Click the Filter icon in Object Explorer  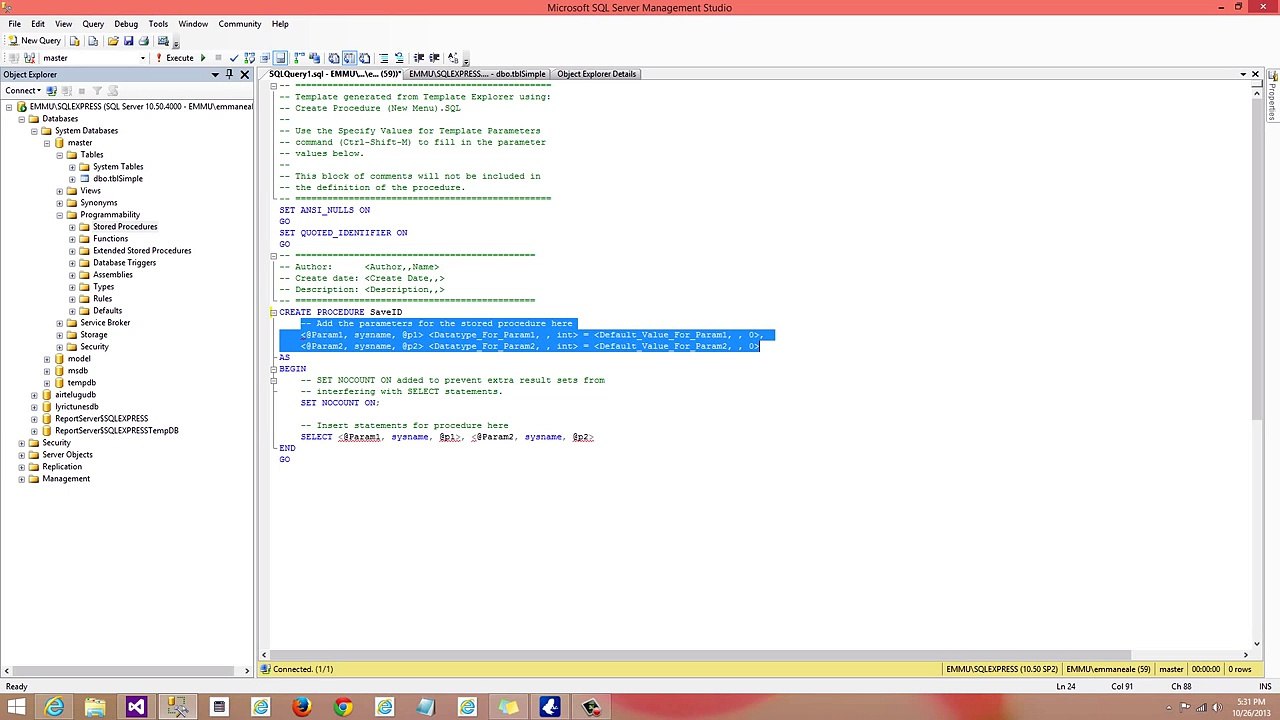97,90
